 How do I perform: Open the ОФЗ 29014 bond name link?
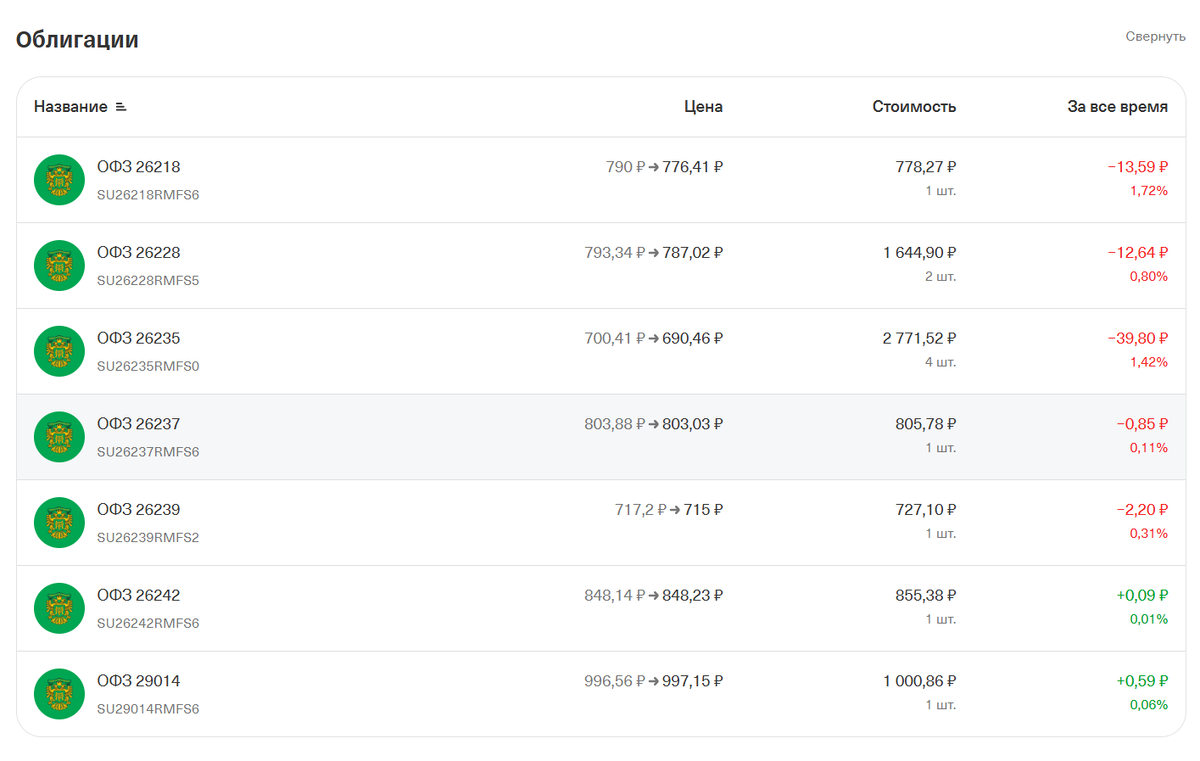pos(138,681)
